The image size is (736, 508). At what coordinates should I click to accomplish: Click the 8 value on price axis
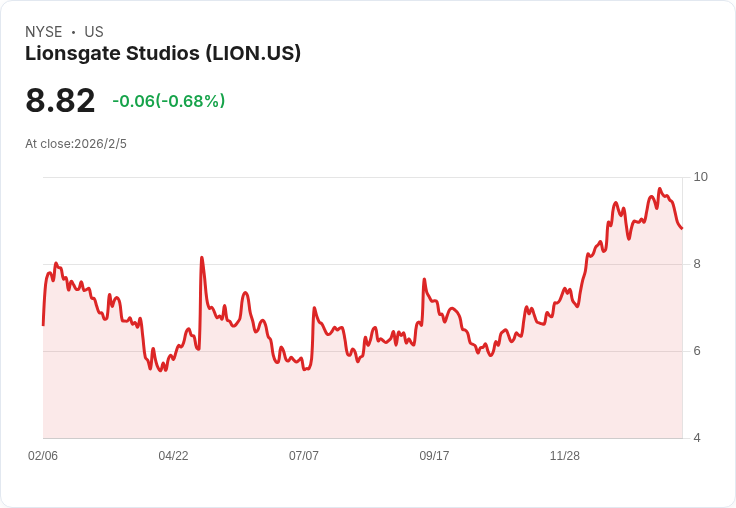click(697, 264)
